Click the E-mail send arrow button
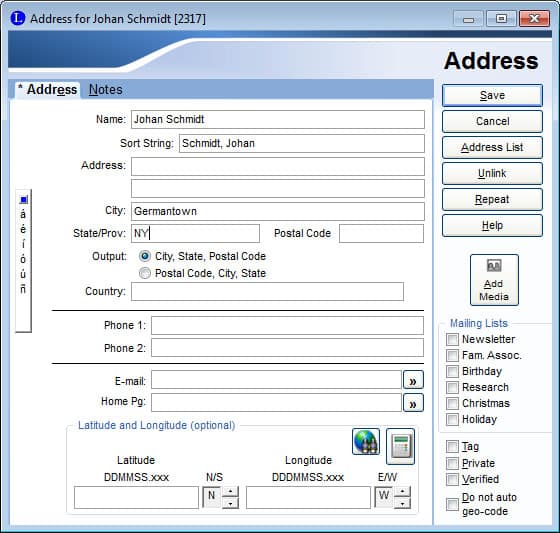 (x=413, y=380)
